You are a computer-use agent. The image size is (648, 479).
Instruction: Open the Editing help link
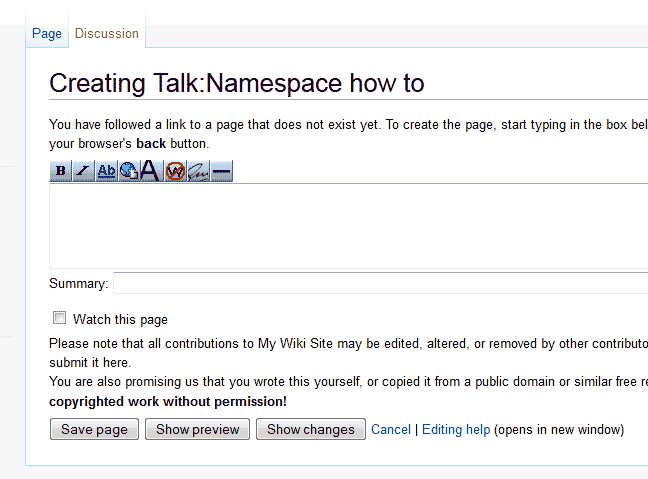[x=456, y=429]
